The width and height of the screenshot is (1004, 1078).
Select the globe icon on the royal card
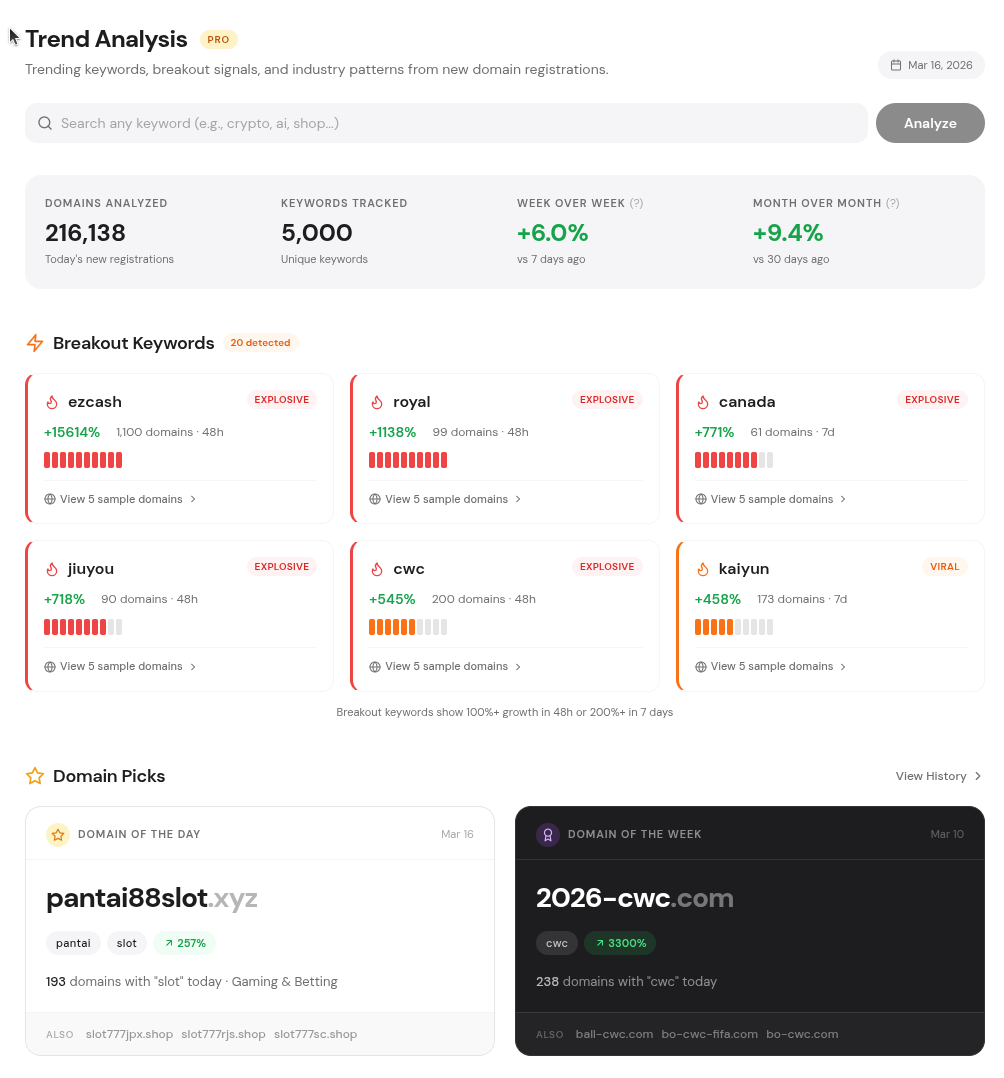pyautogui.click(x=375, y=499)
